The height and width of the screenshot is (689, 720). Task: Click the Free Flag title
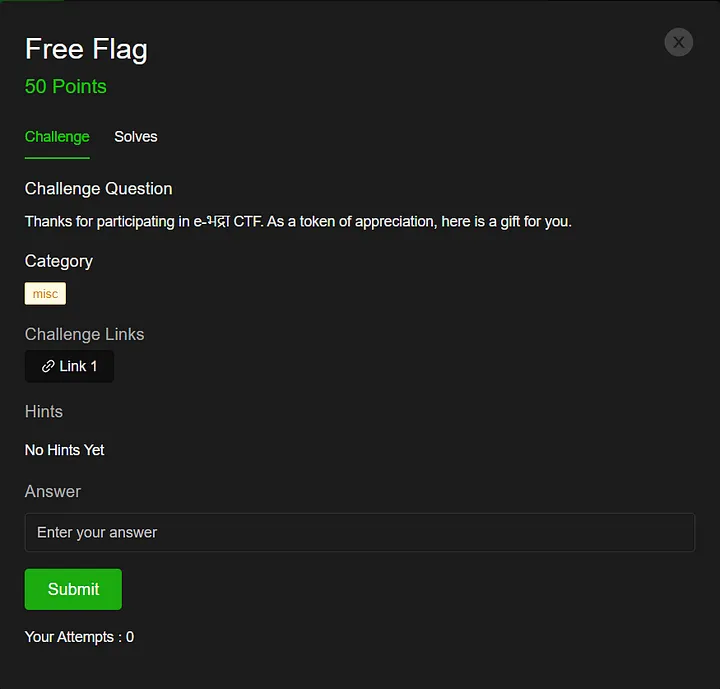click(86, 49)
